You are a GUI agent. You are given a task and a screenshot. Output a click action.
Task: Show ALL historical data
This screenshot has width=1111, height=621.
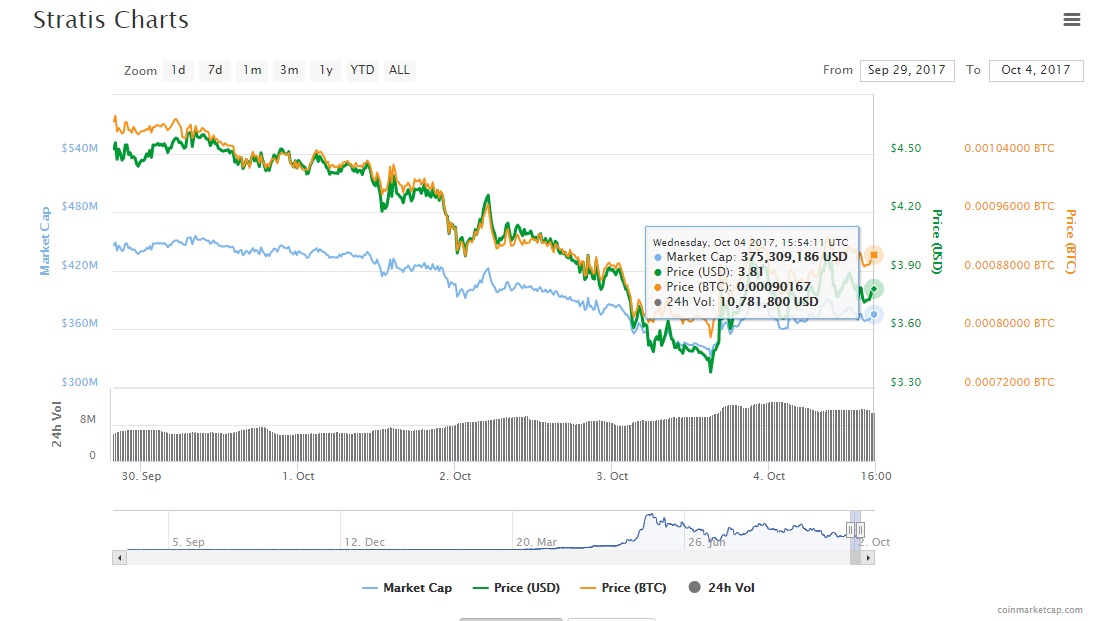point(399,70)
